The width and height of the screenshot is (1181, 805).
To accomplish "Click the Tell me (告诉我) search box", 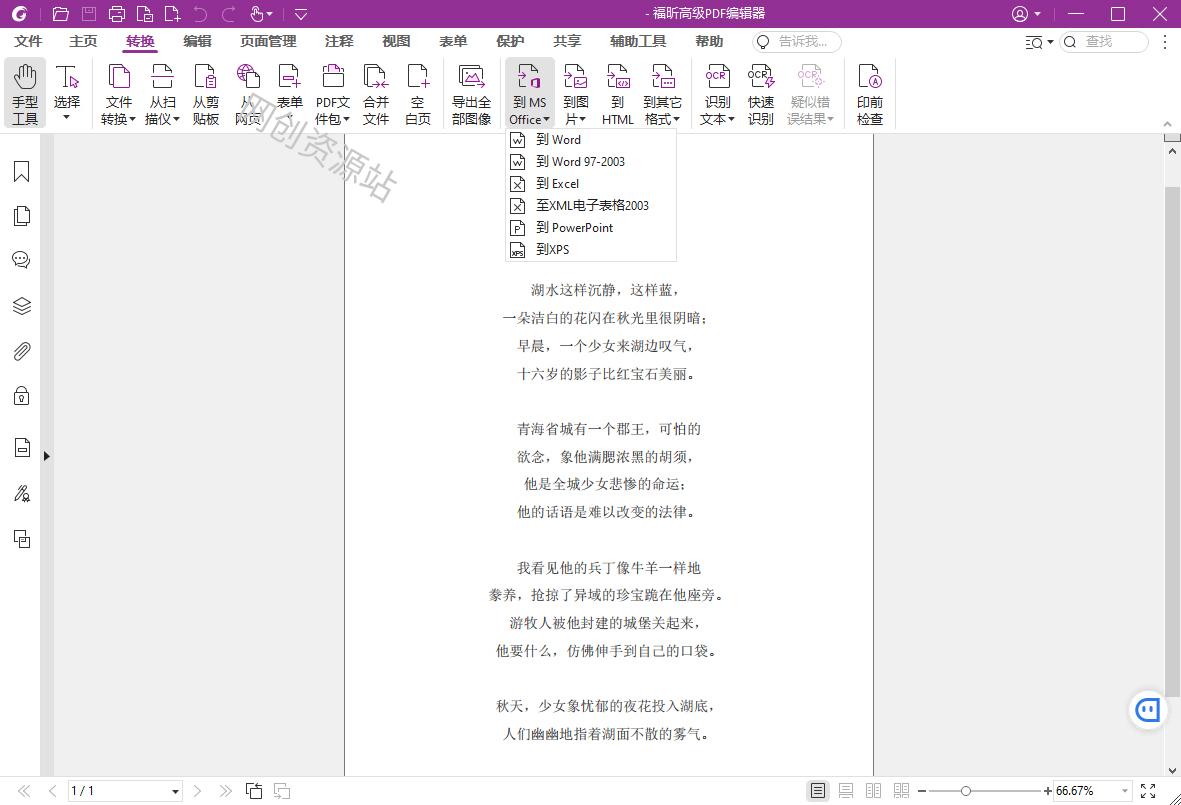I will [797, 41].
